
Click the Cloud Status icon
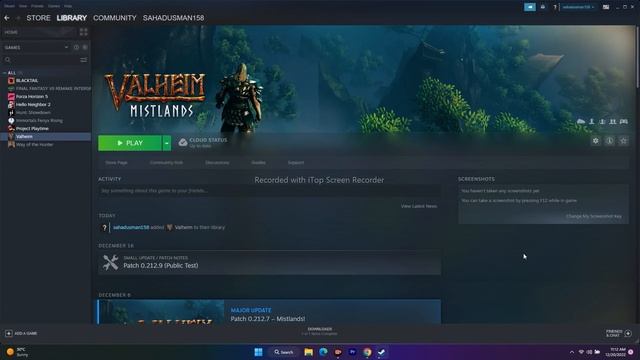[x=183, y=142]
